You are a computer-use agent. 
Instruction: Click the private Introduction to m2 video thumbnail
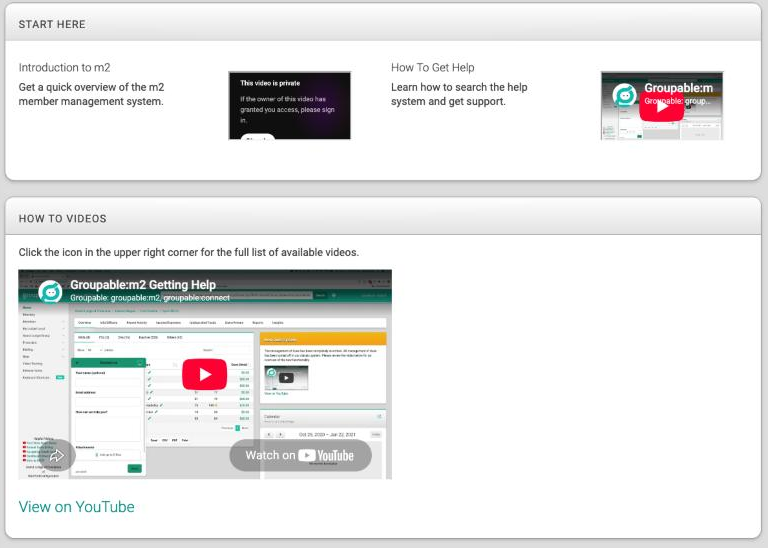pos(289,105)
